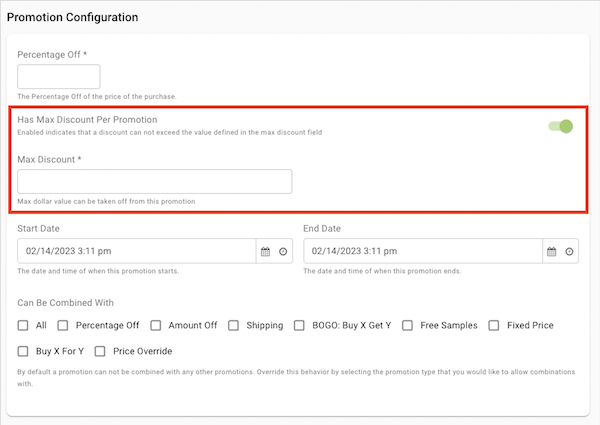The image size is (600, 425).
Task: Check the Fixed Price checkbox
Action: [x=494, y=326]
